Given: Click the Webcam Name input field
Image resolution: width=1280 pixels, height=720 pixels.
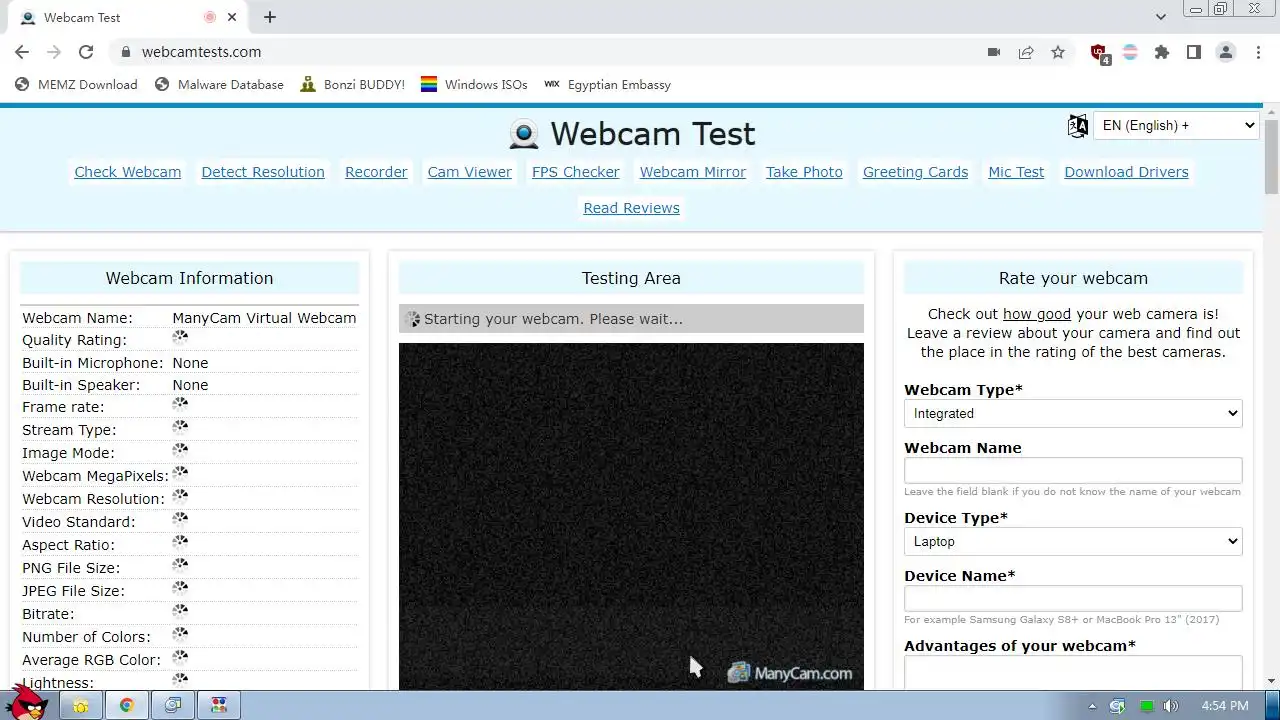Looking at the screenshot, I should point(1073,471).
